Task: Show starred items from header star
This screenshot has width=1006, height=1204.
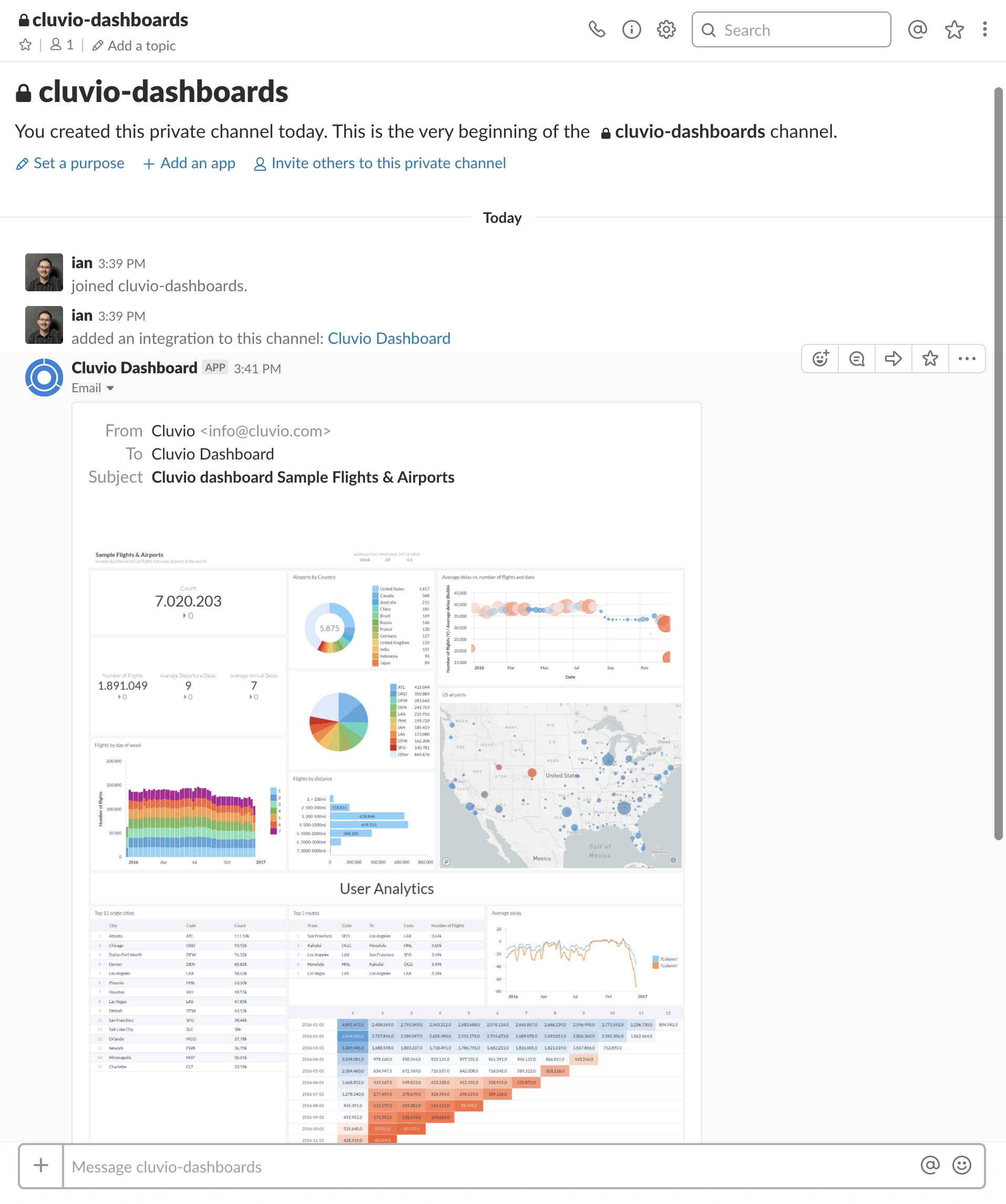Action: (954, 29)
